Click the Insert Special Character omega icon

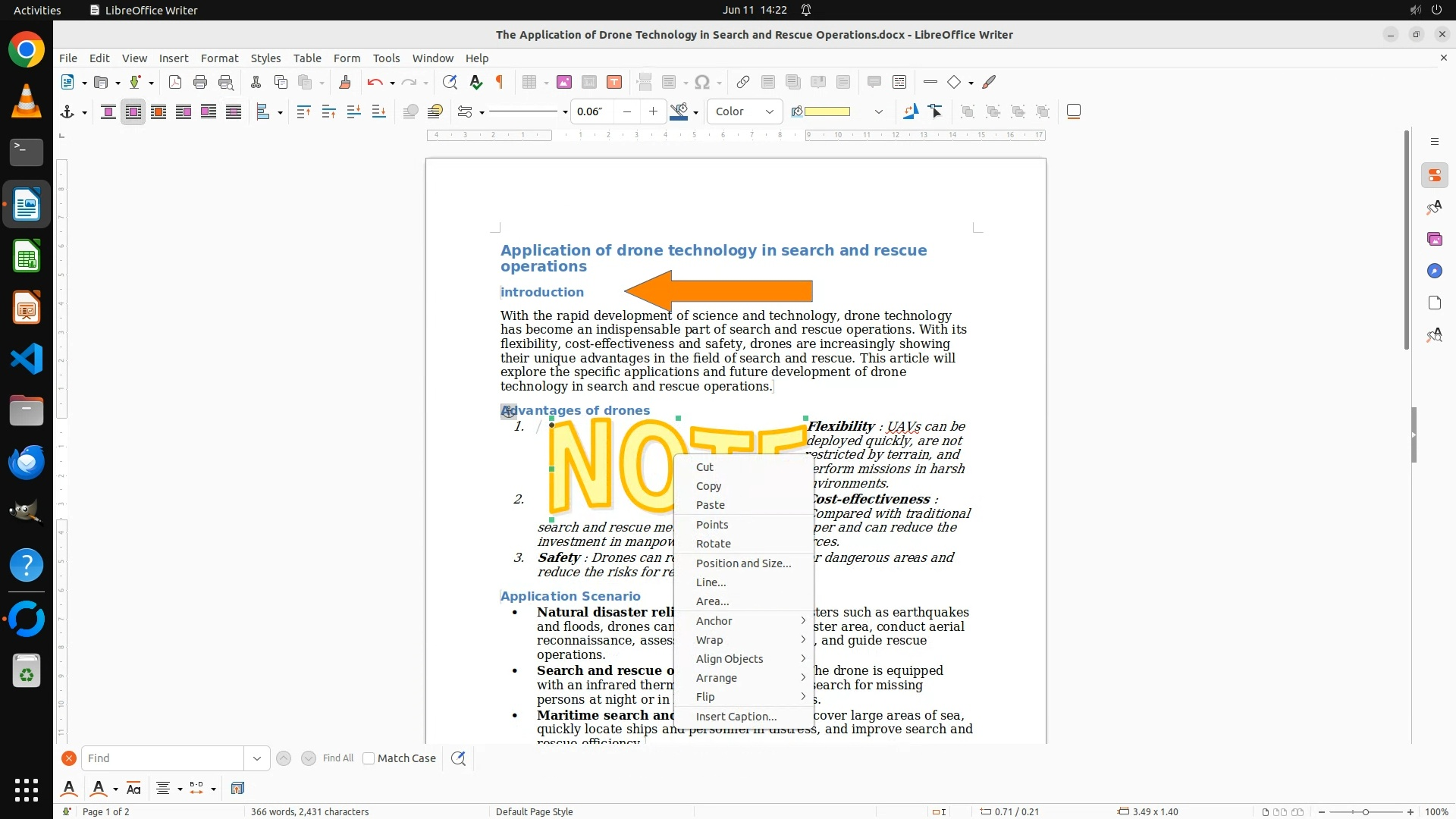[702, 83]
